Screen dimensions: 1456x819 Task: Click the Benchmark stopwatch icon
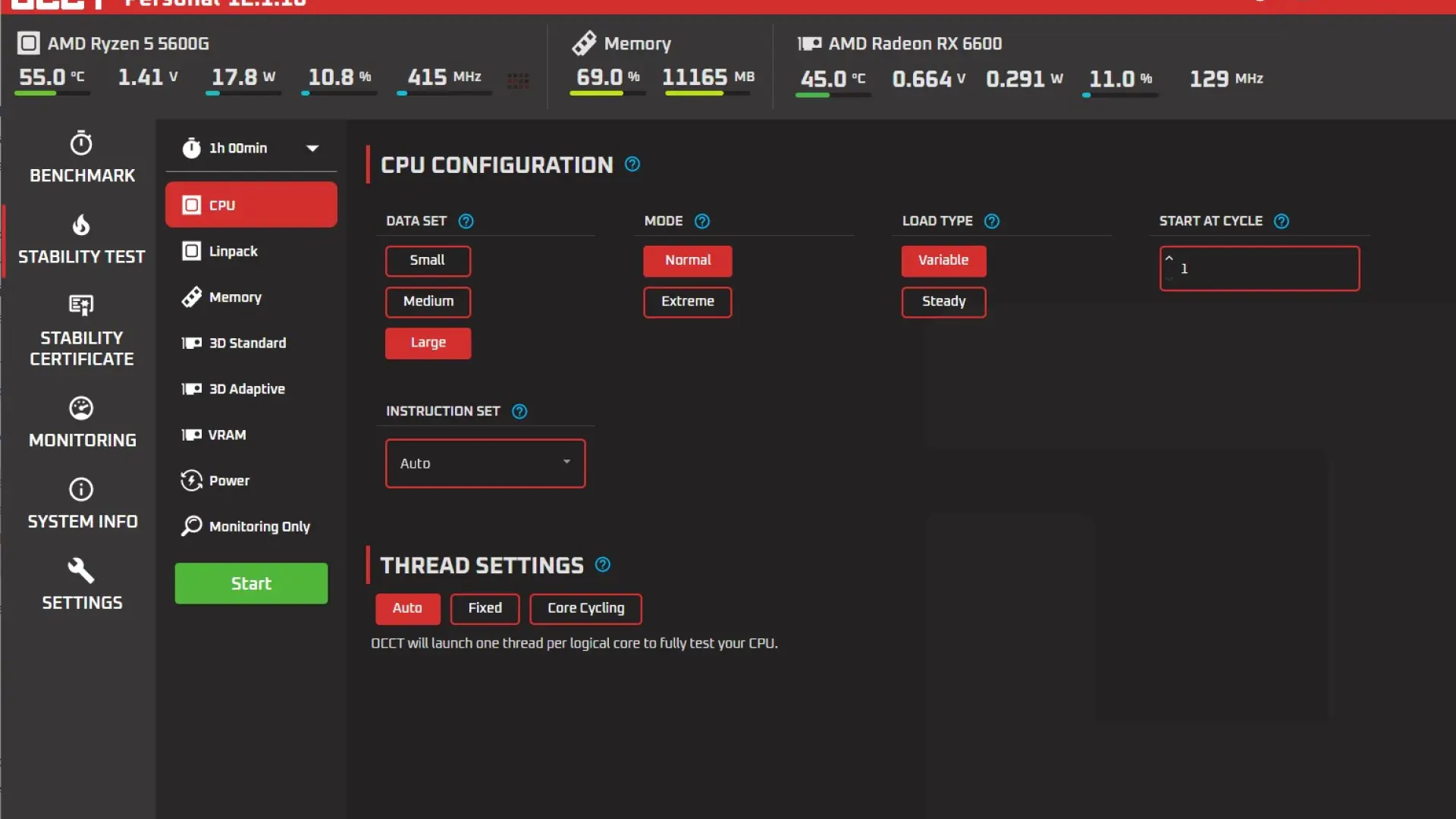point(81,143)
